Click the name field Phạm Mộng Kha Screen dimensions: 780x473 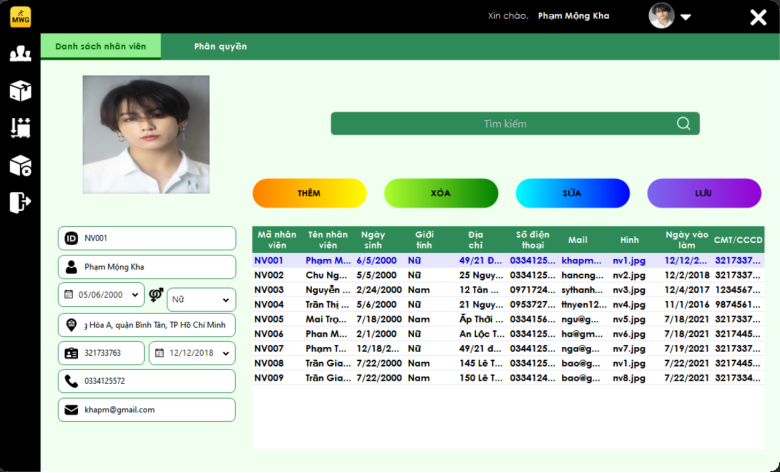(147, 267)
